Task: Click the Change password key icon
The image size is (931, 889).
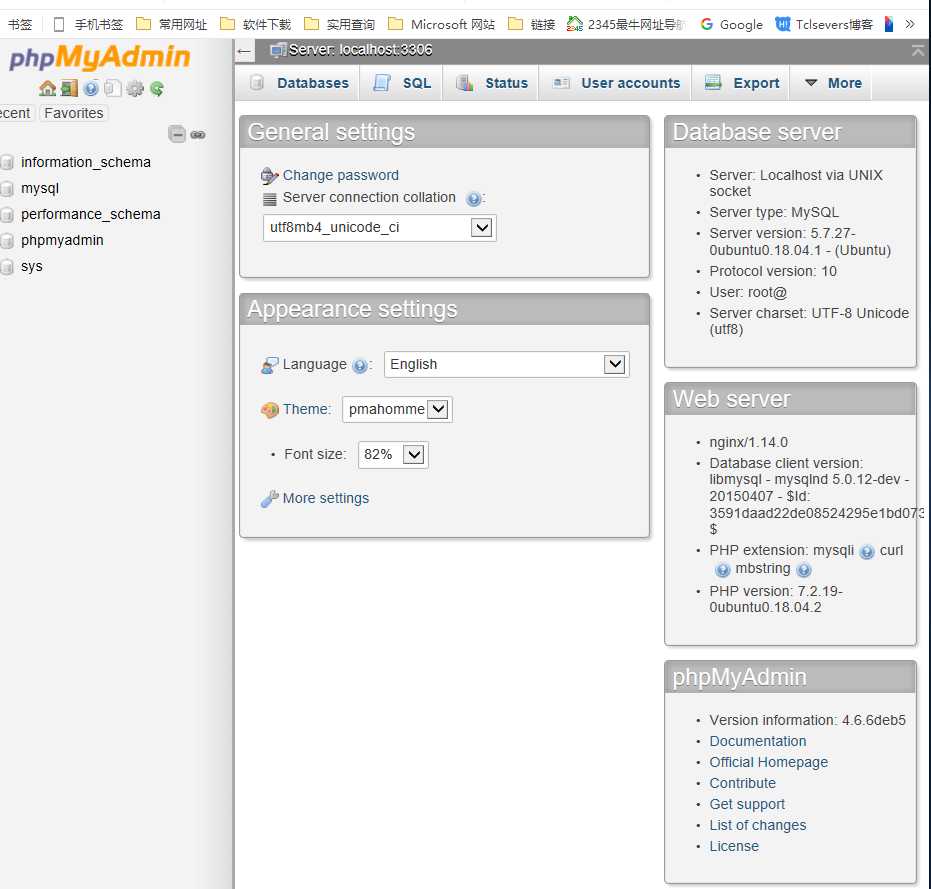Action: pos(270,176)
